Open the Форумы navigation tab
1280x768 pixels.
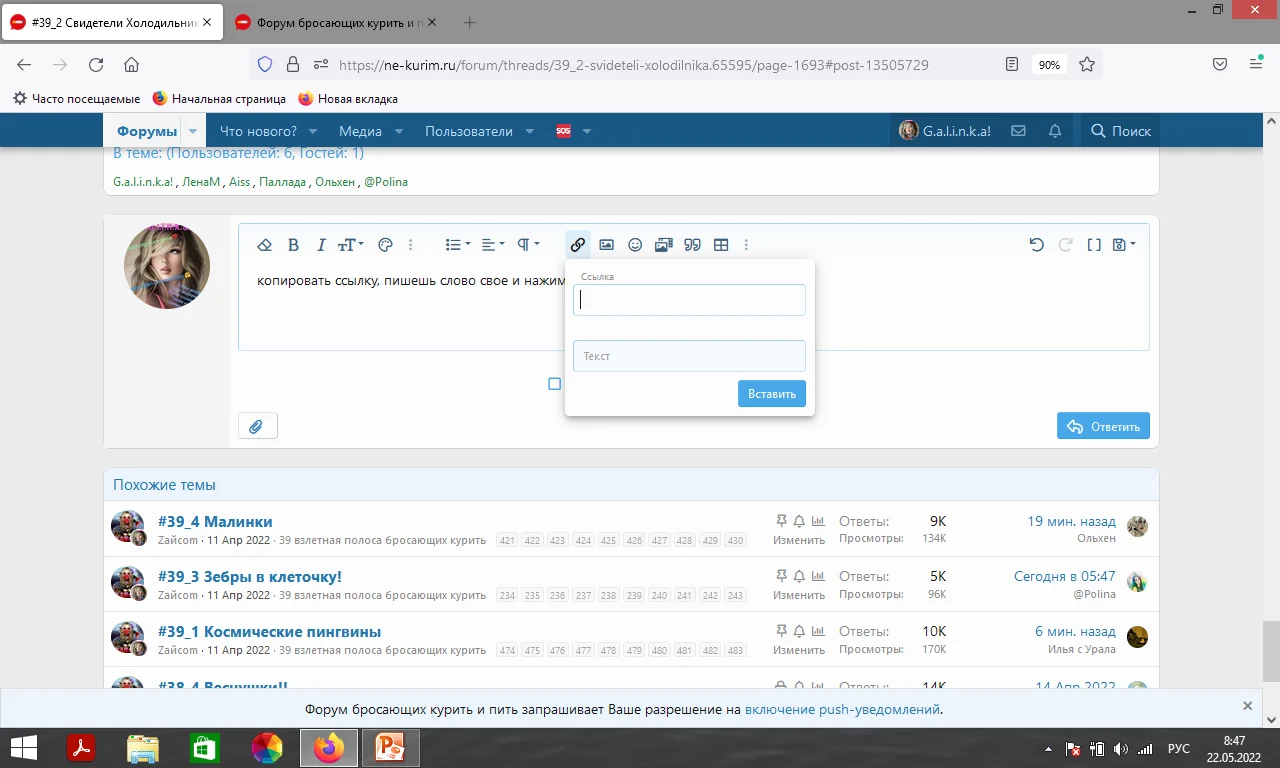tap(147, 131)
